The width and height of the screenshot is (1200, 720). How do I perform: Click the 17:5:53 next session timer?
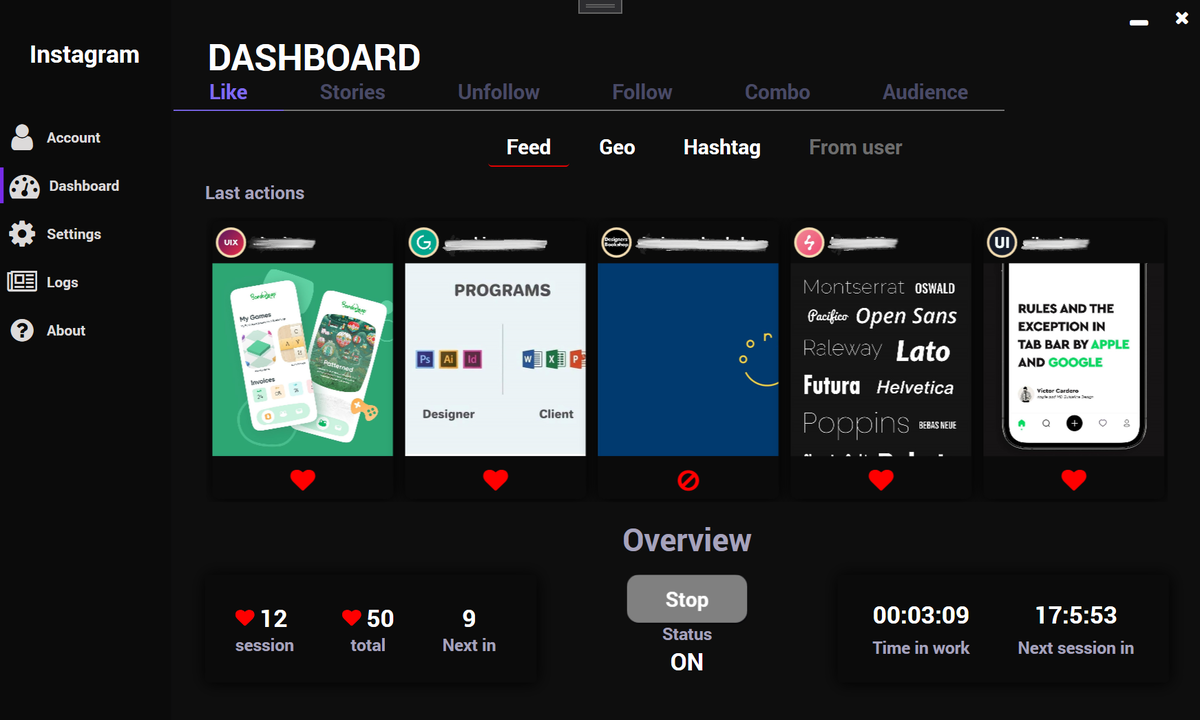pyautogui.click(x=1076, y=615)
